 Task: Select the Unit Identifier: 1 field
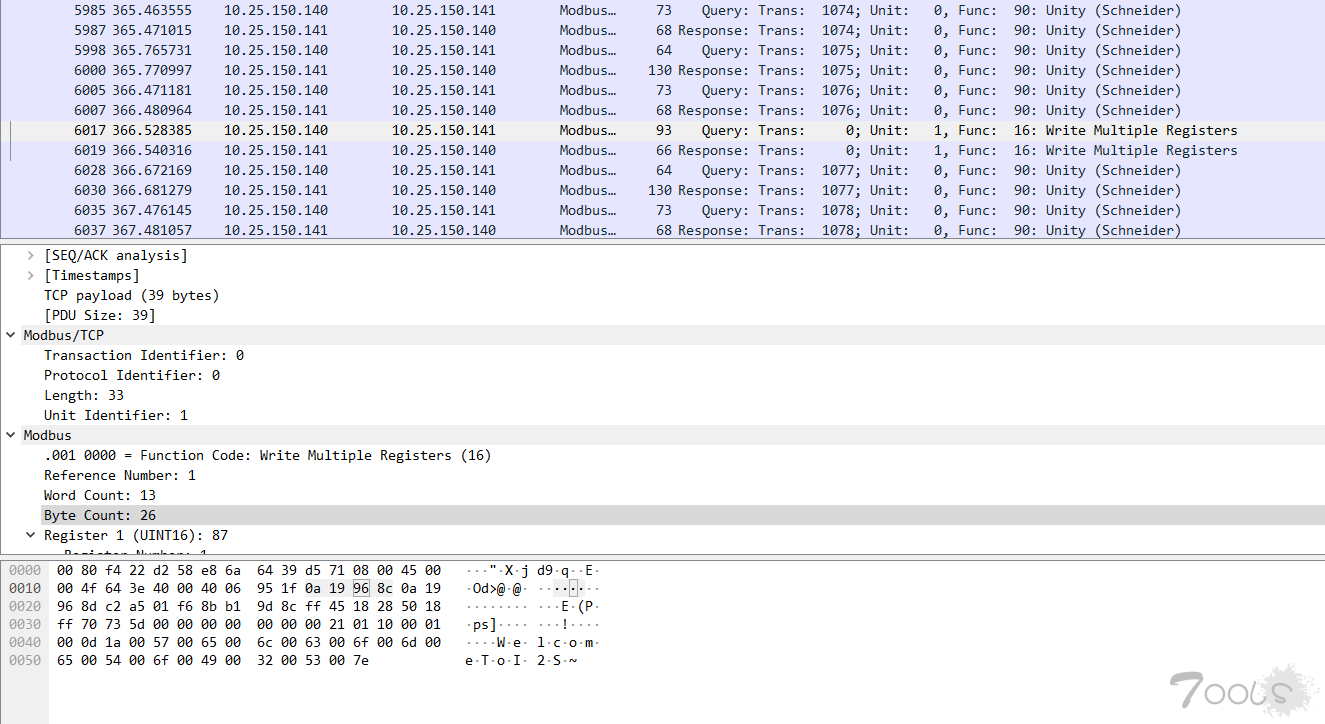click(x=115, y=415)
